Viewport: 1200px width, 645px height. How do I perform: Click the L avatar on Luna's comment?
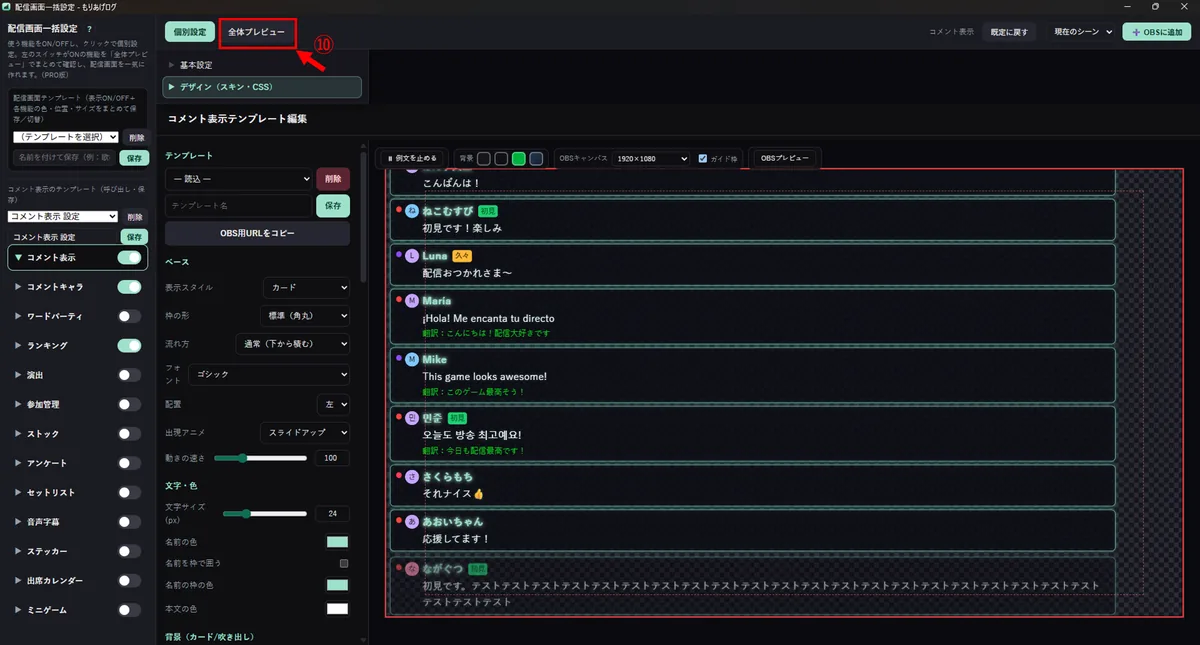(x=412, y=256)
